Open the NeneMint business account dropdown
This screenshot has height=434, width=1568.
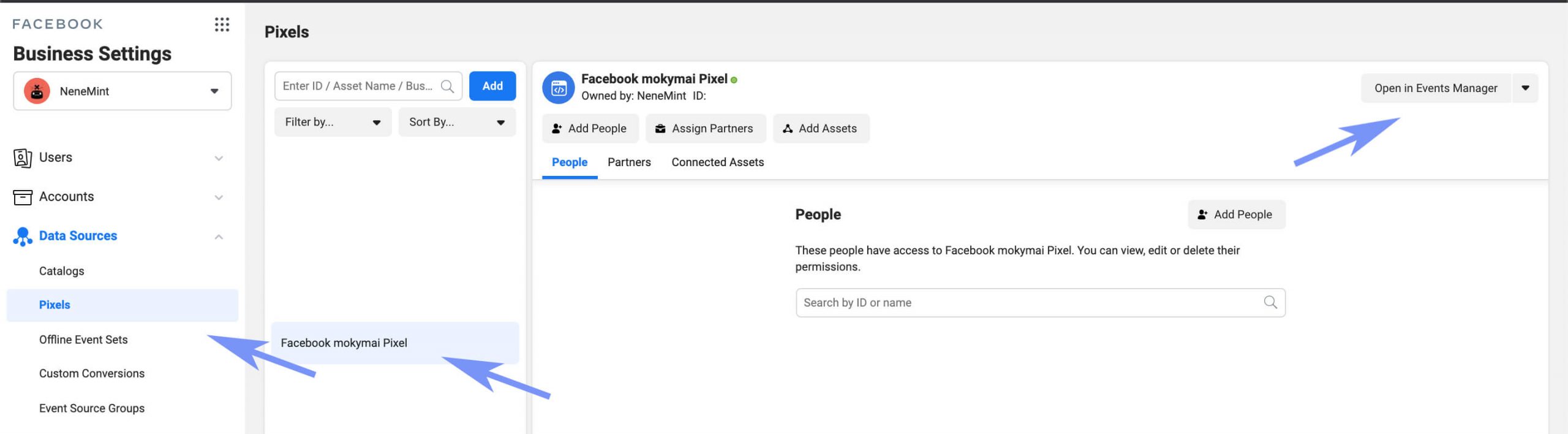coord(214,91)
